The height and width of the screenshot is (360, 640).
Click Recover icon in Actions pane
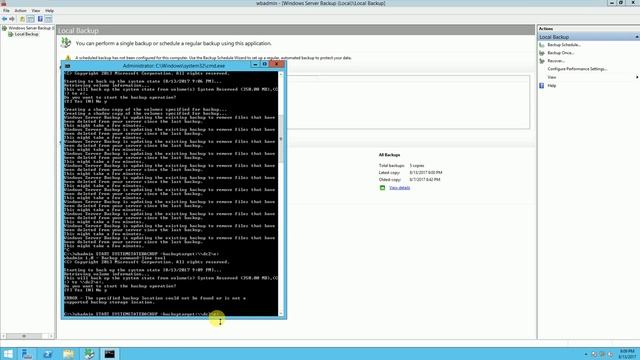click(x=542, y=61)
